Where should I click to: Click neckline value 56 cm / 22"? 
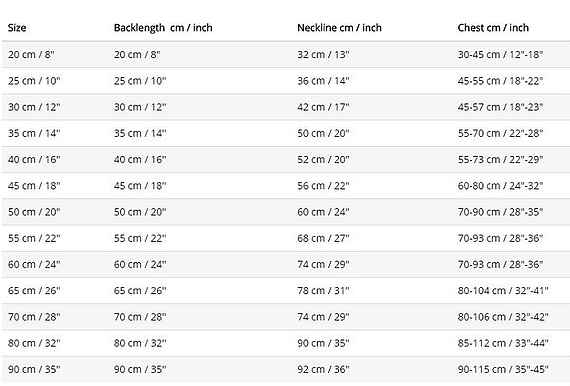pyautogui.click(x=323, y=186)
